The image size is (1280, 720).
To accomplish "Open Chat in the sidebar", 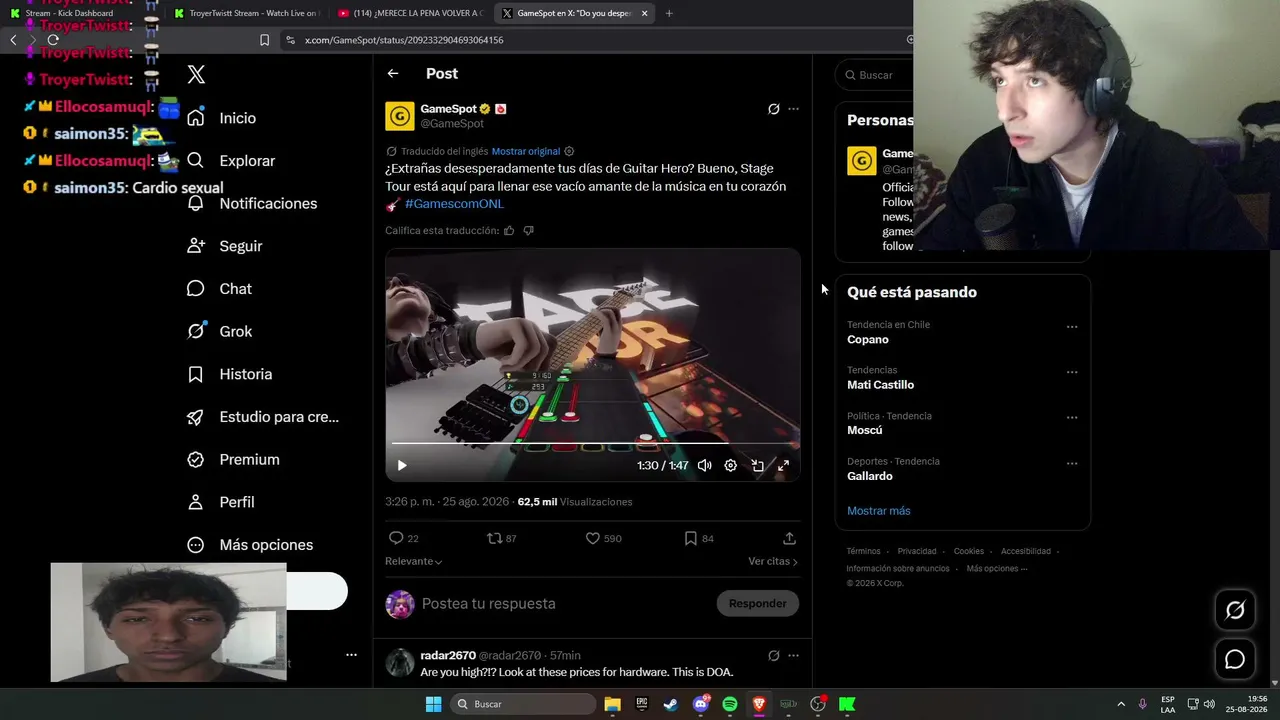I will (x=219, y=289).
